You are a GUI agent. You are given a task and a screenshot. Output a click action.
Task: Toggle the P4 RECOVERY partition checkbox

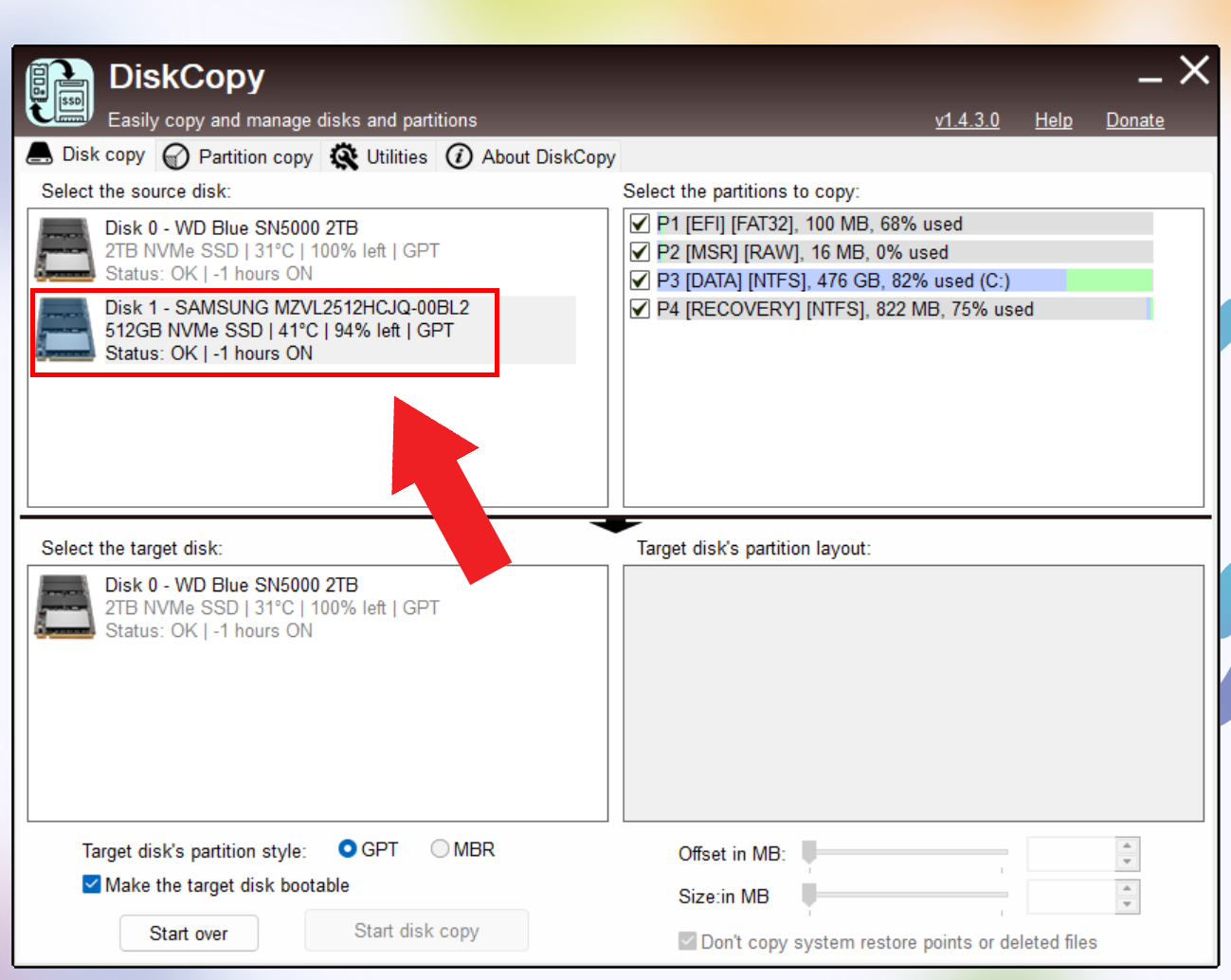(x=640, y=308)
